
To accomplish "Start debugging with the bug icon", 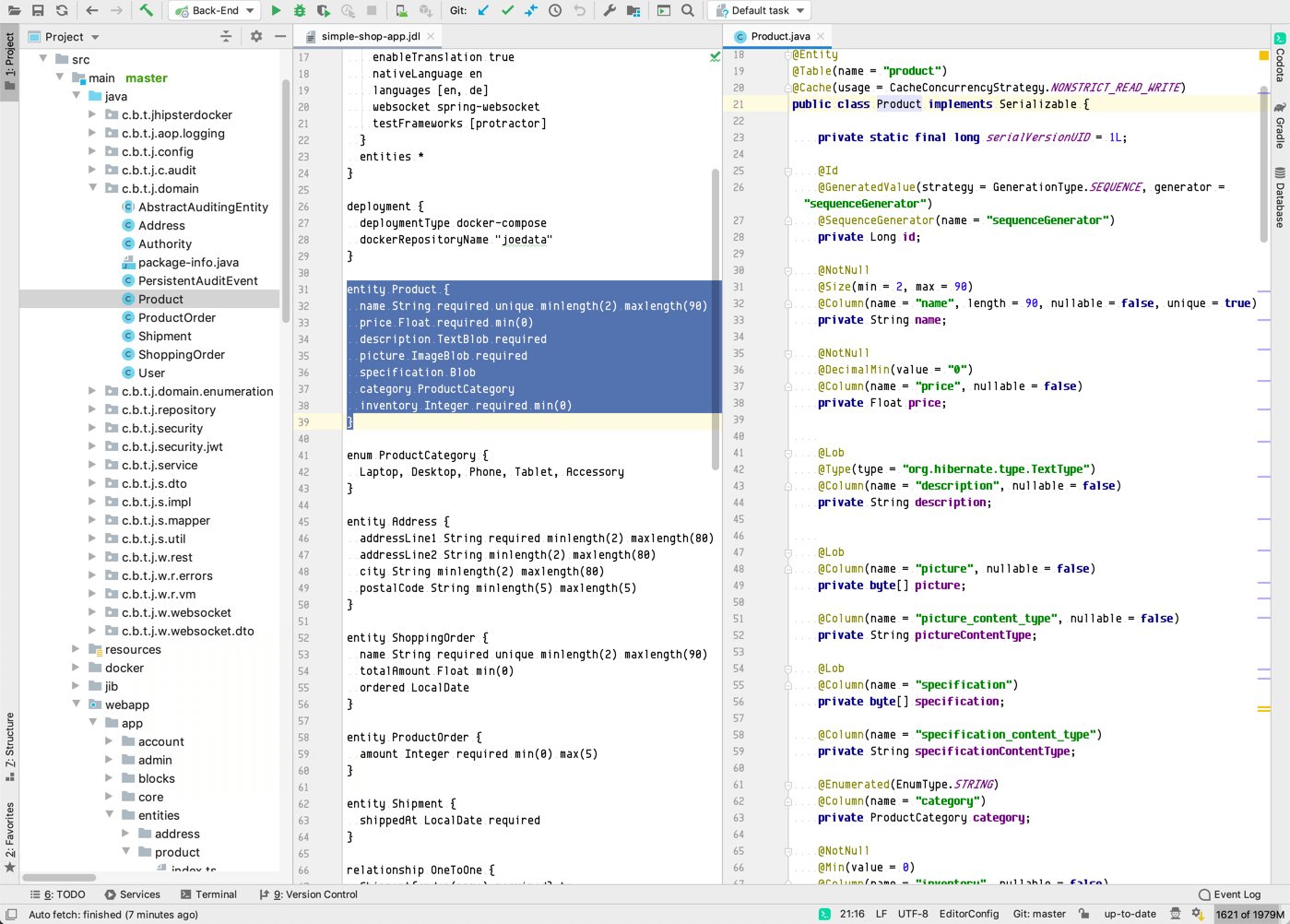I will [x=298, y=10].
